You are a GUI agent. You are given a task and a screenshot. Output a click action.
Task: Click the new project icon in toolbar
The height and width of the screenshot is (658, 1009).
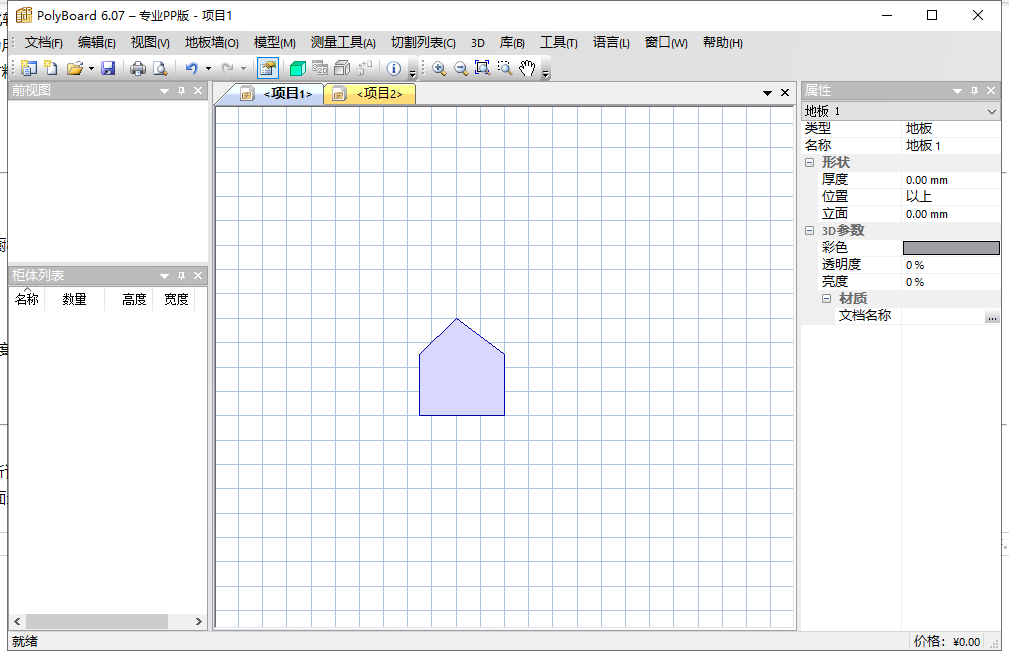pos(29,68)
